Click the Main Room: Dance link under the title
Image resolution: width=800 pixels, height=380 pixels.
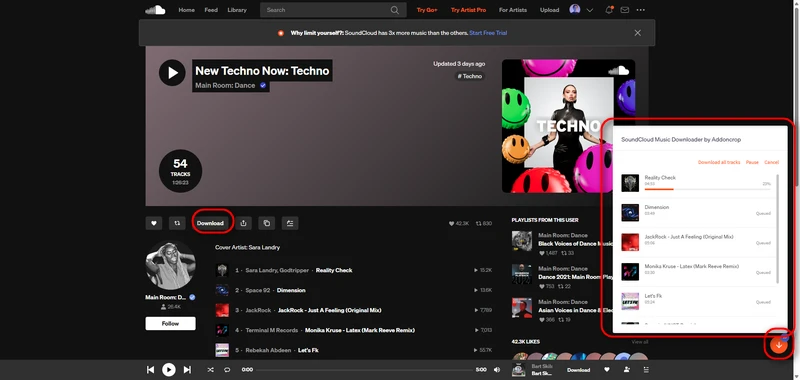225,86
